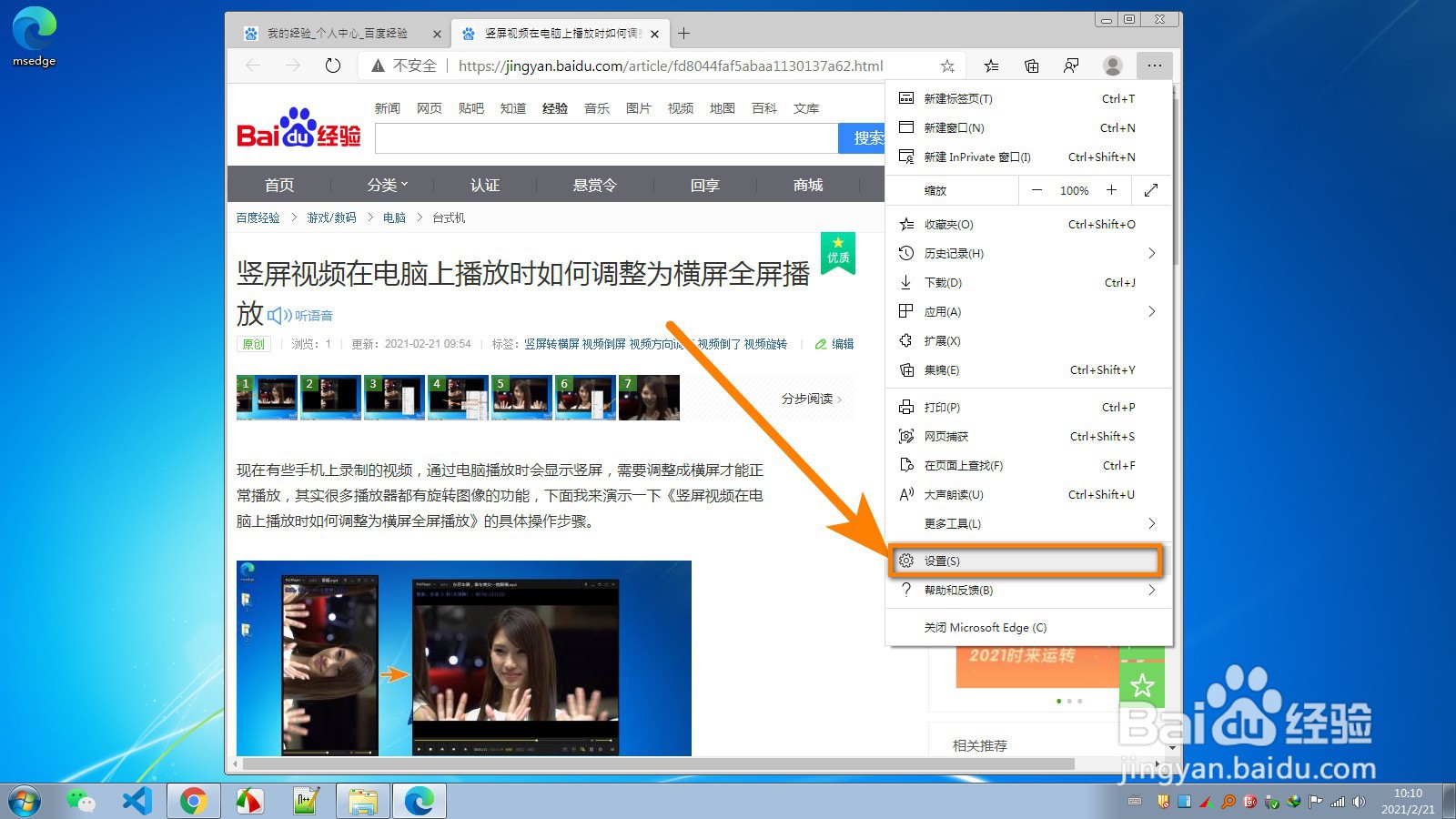
Task: Choose 新建 InPrivate 窗口(I)
Action: (x=1029, y=157)
